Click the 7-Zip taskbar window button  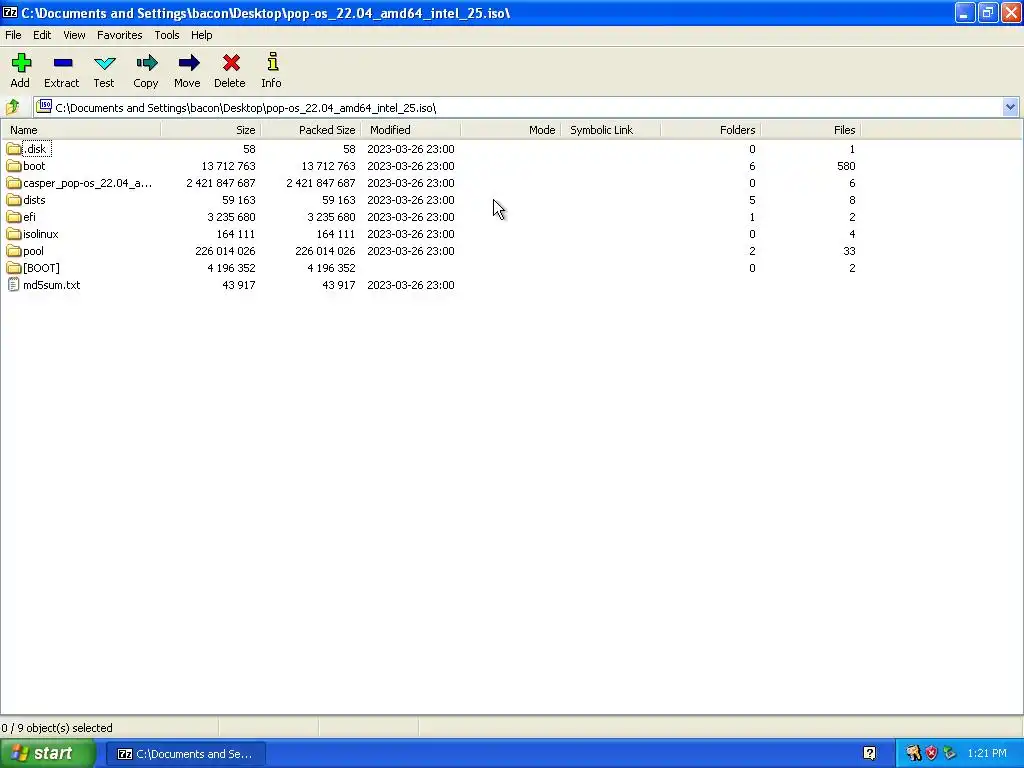point(185,754)
